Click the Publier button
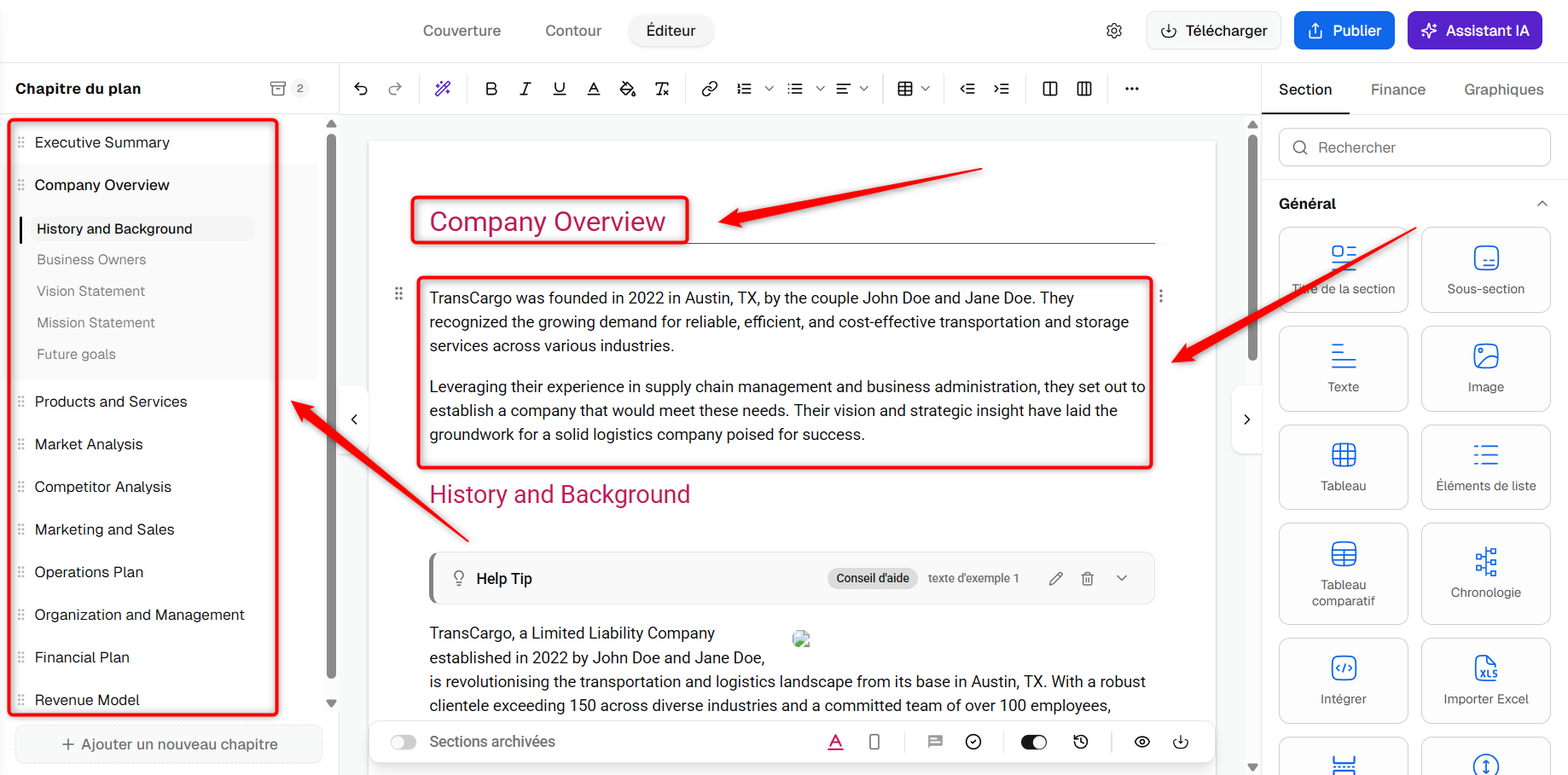The image size is (1568, 775). (1344, 31)
